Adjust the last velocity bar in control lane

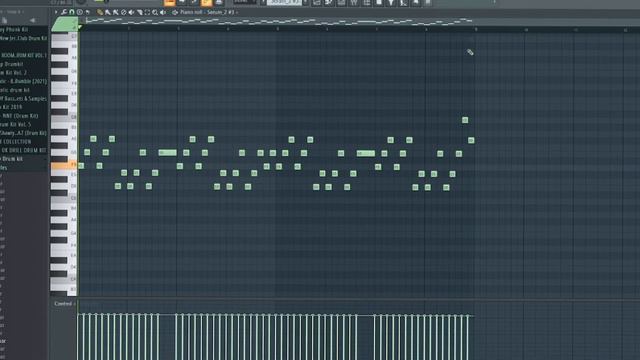tap(468, 337)
